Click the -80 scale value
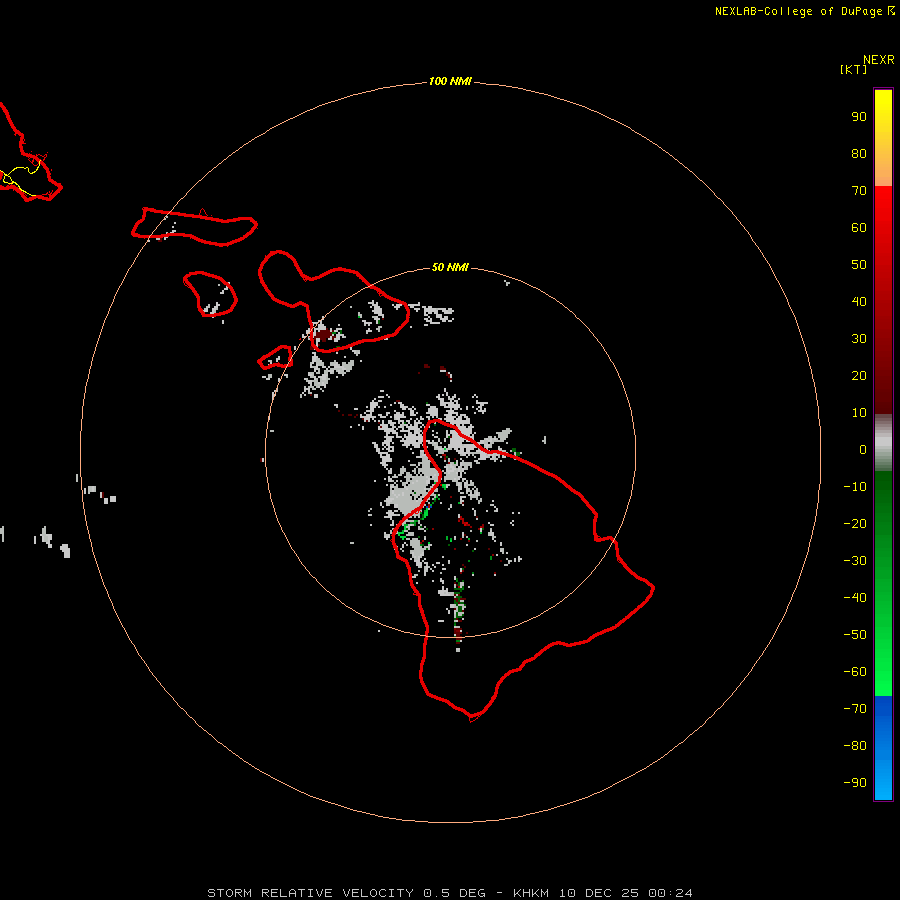 coord(855,746)
